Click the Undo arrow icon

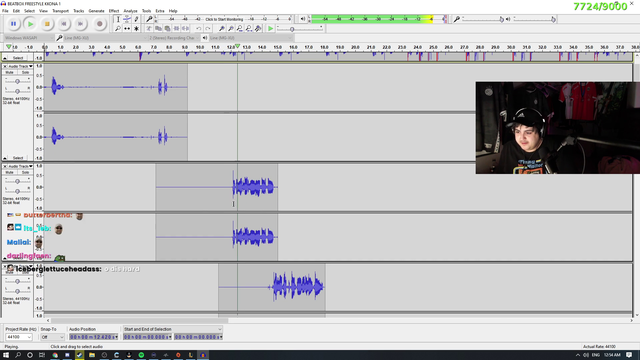[198, 29]
